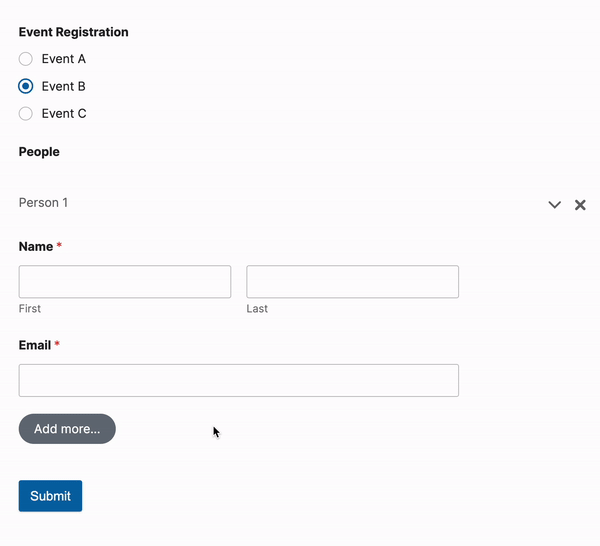Click the required Name field label
The height and width of the screenshot is (546, 600).
(36, 246)
